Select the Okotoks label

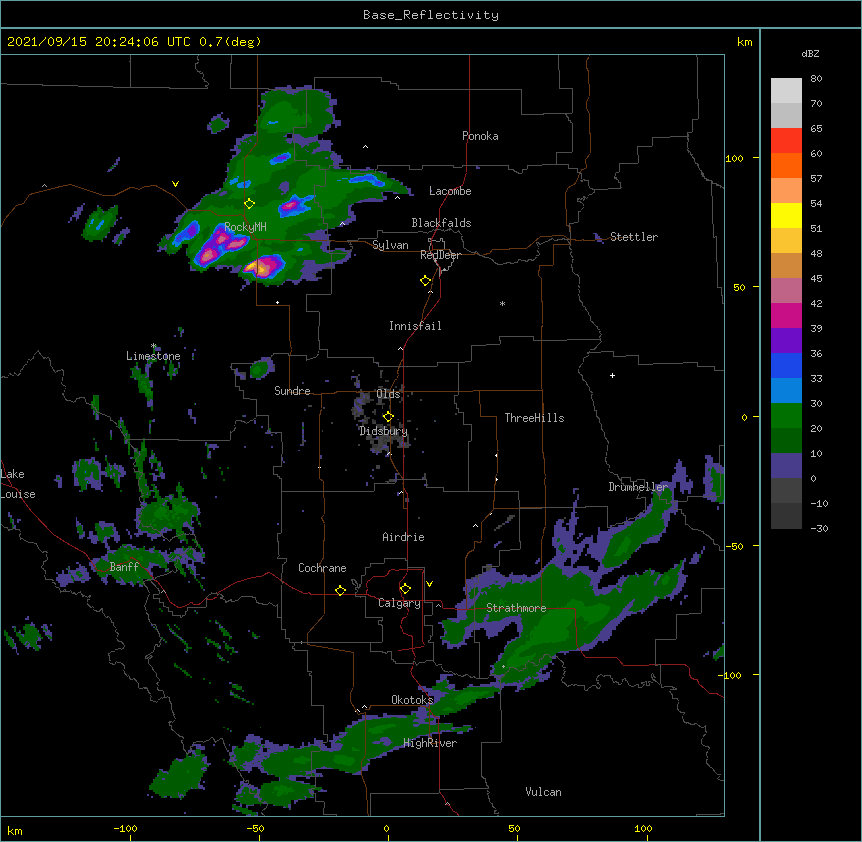[x=412, y=700]
